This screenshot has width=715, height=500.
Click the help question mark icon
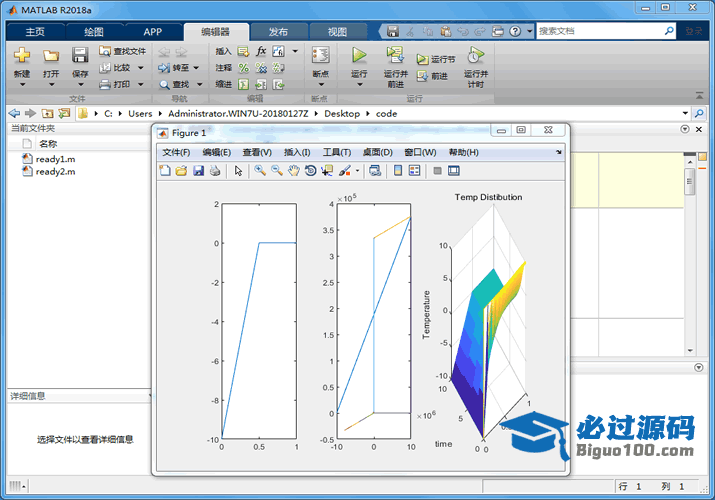point(515,31)
